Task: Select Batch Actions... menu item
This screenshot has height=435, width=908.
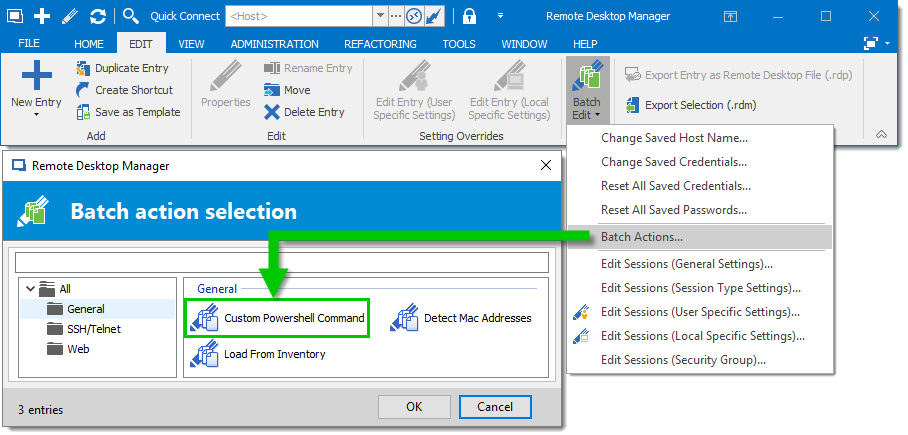Action: (x=642, y=237)
